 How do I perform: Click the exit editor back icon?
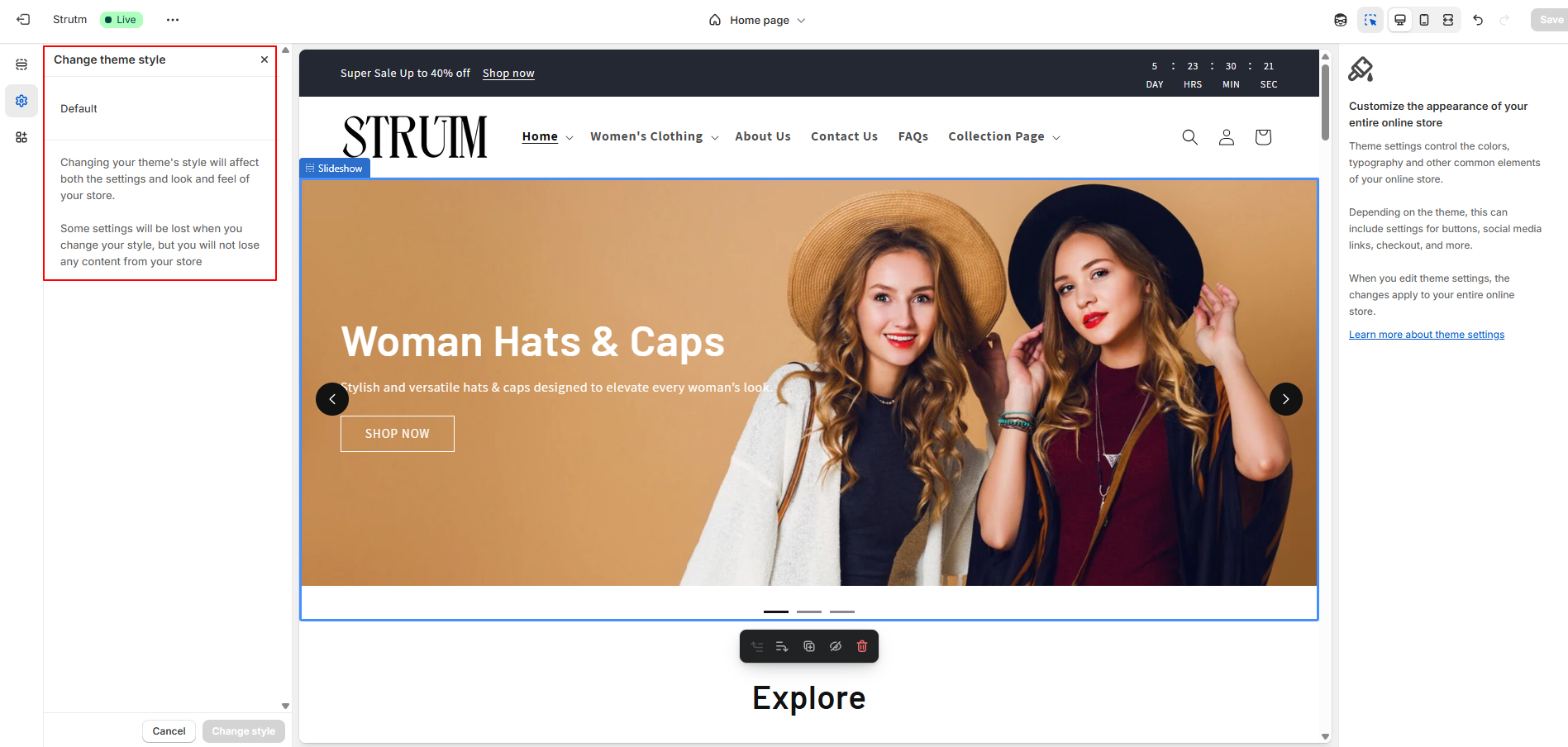coord(23,20)
